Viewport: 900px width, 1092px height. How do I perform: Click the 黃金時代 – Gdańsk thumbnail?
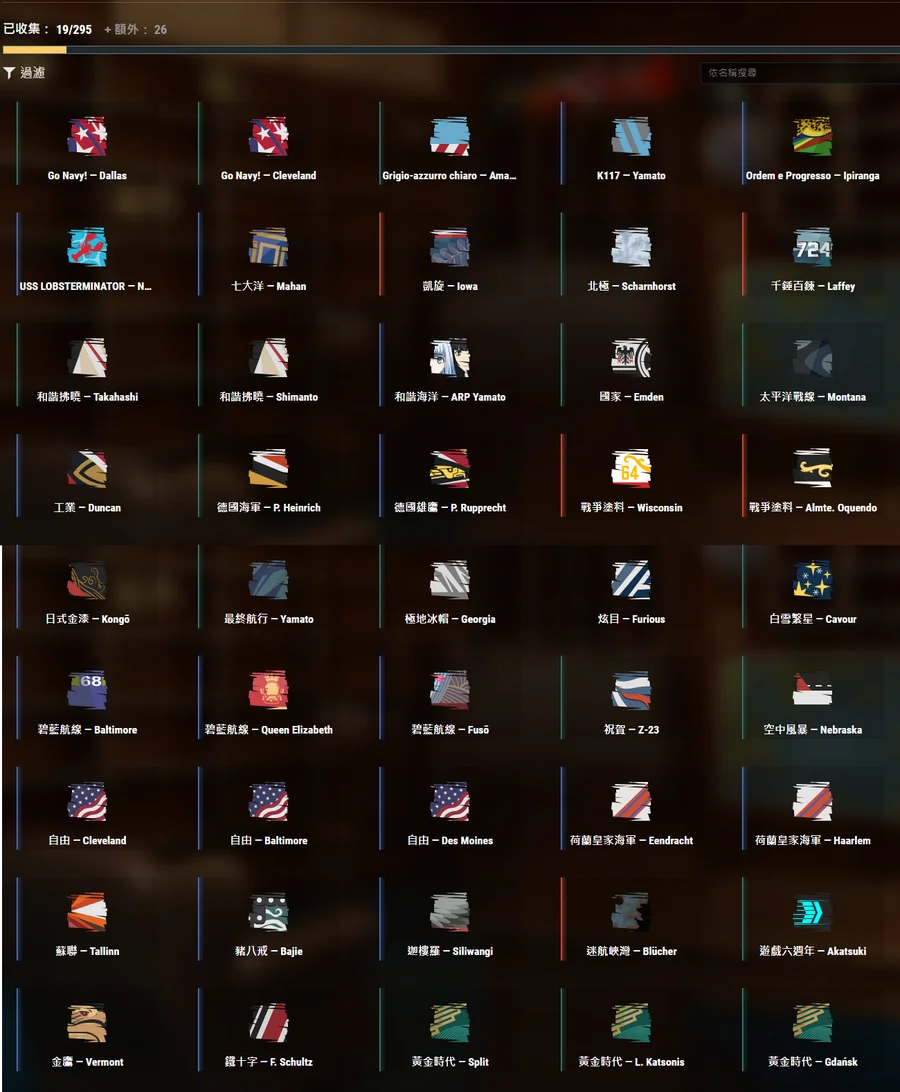(x=812, y=1023)
